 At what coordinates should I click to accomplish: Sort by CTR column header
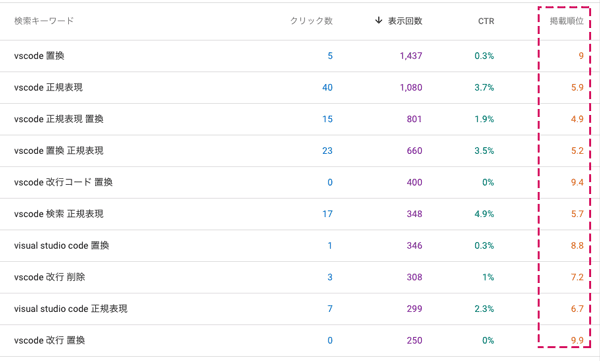point(486,21)
